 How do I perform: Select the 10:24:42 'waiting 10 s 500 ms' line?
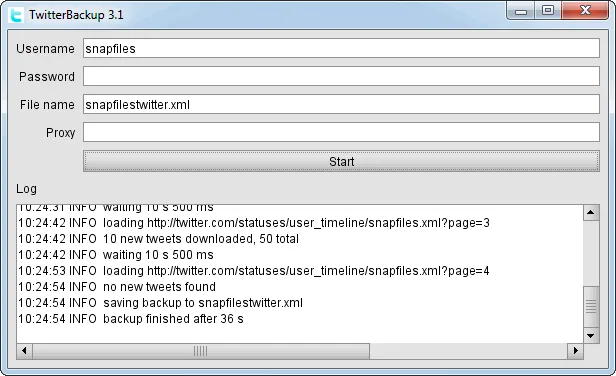(116, 255)
